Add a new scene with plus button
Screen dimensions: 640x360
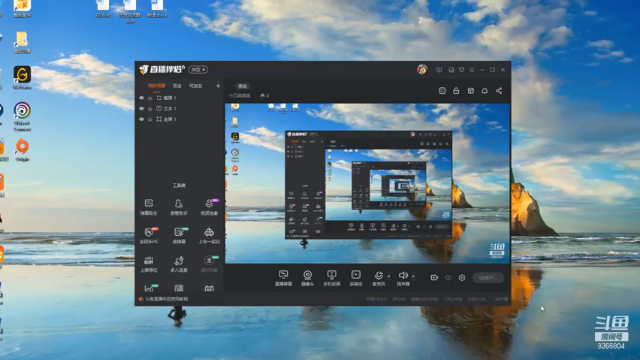(x=218, y=86)
